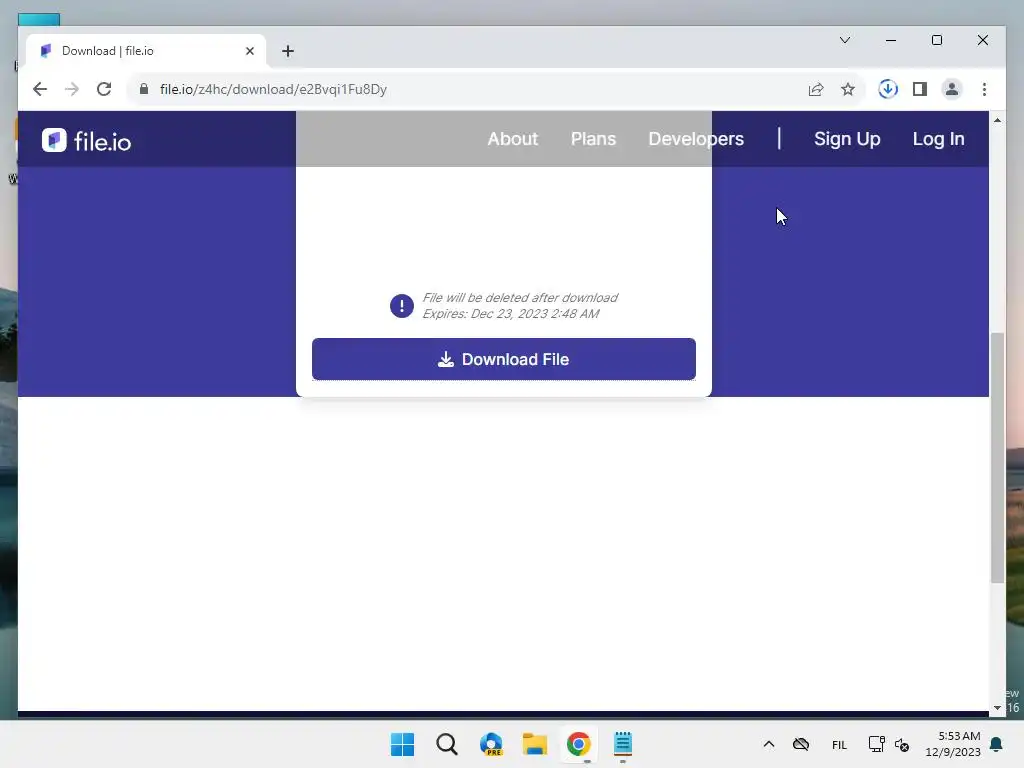1024x768 pixels.
Task: Open Chrome three-dot menu
Action: (x=984, y=89)
